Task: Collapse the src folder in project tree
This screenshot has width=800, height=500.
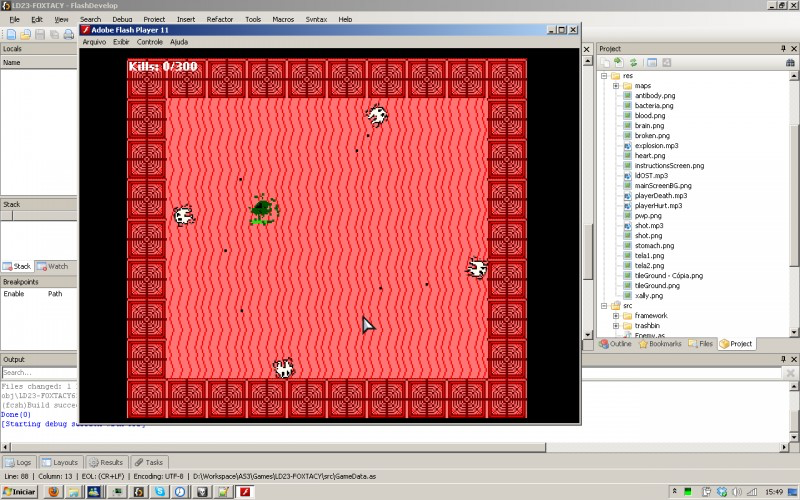Action: click(604, 306)
